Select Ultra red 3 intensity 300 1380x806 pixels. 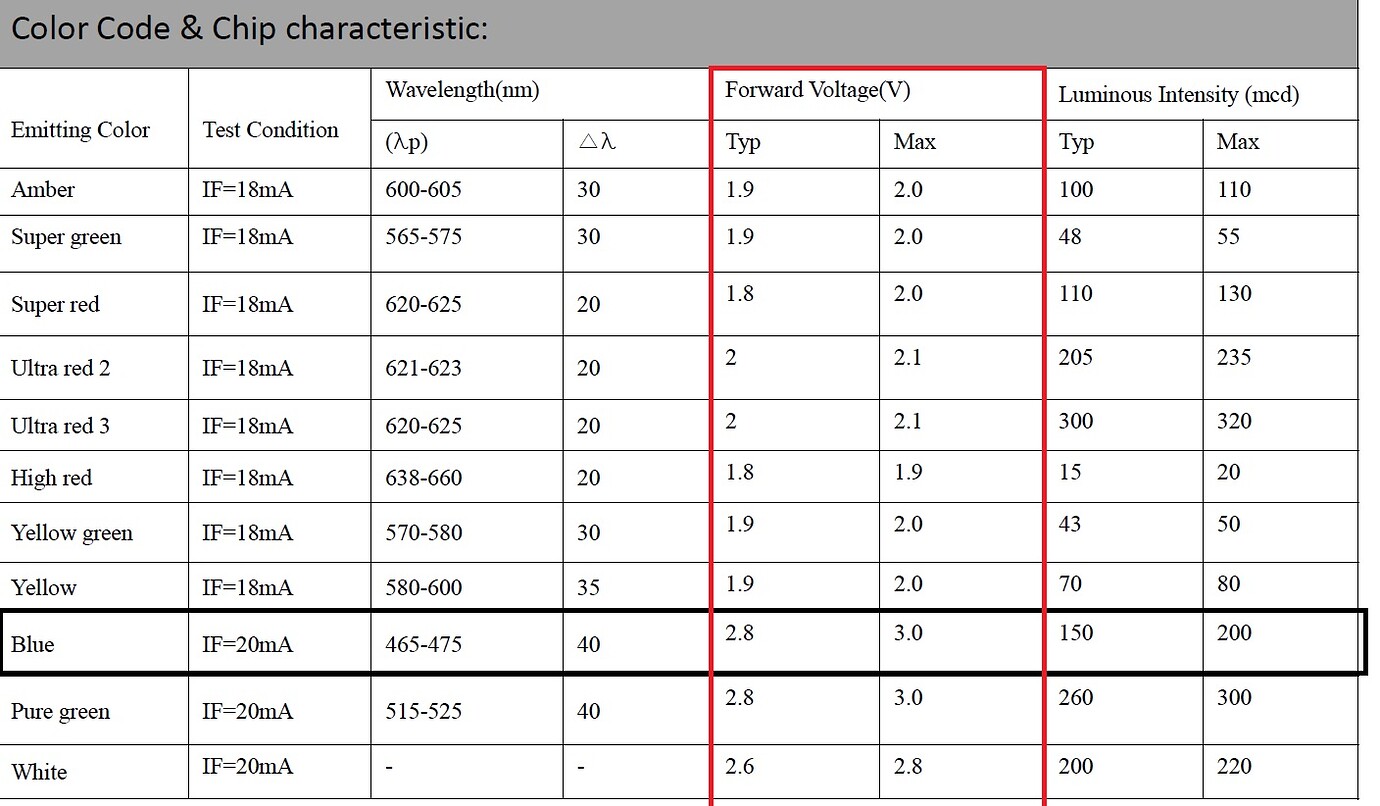point(1076,421)
